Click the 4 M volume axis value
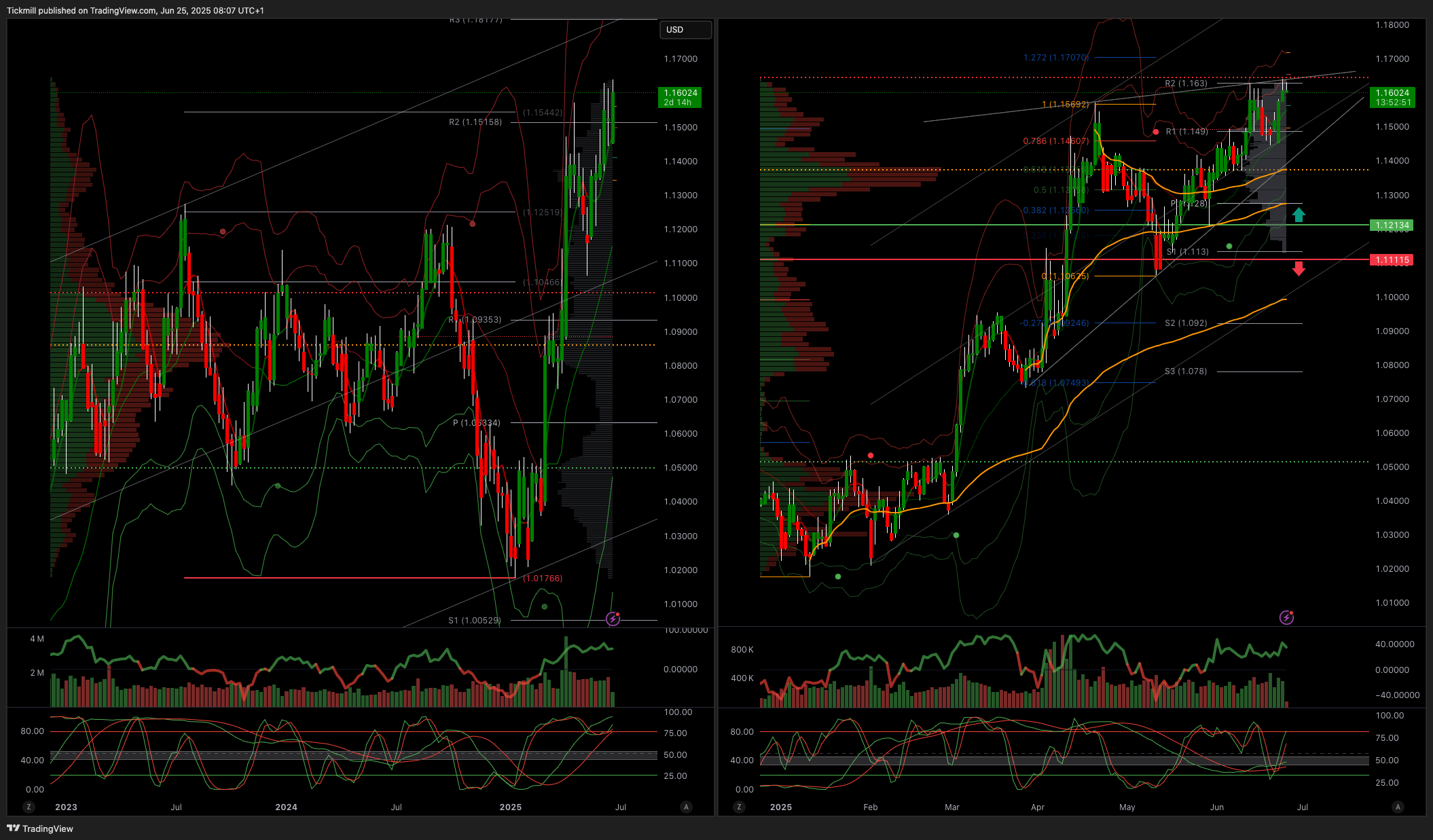The width and height of the screenshot is (1433, 840). 37,639
